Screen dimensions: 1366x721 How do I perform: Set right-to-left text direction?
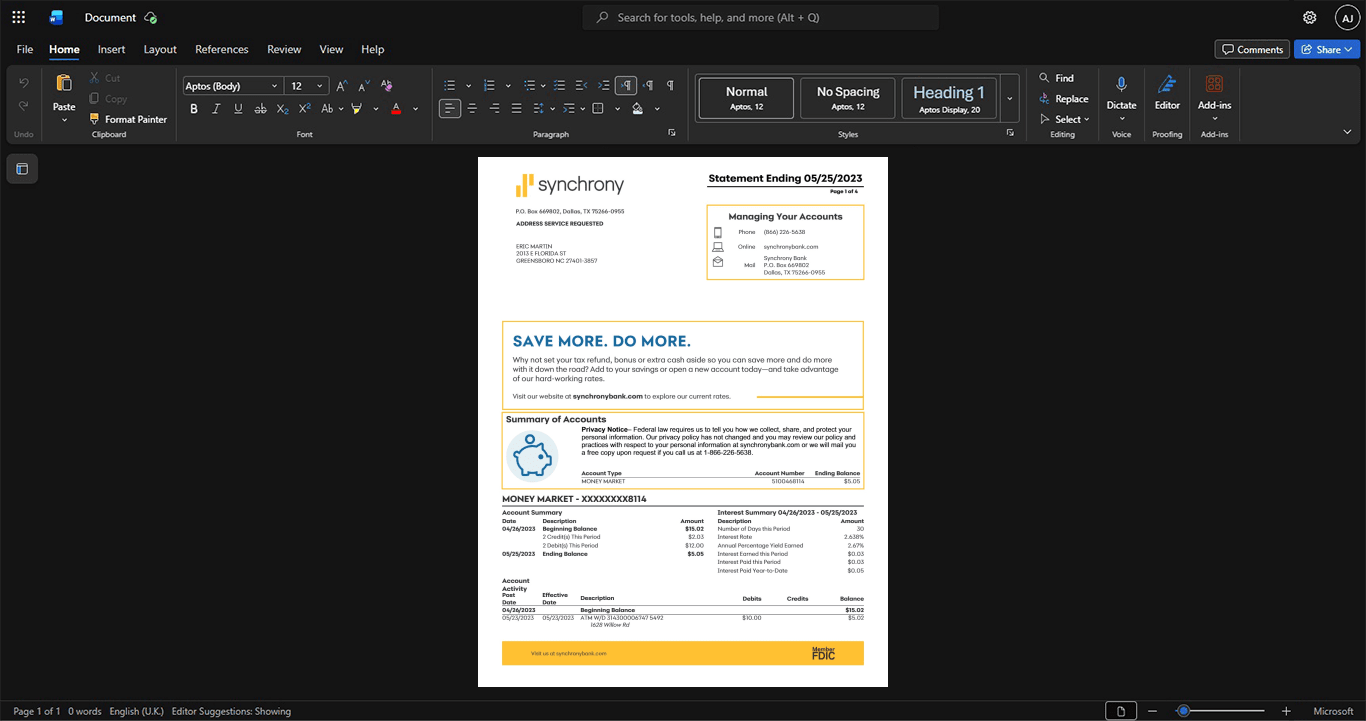pos(648,86)
